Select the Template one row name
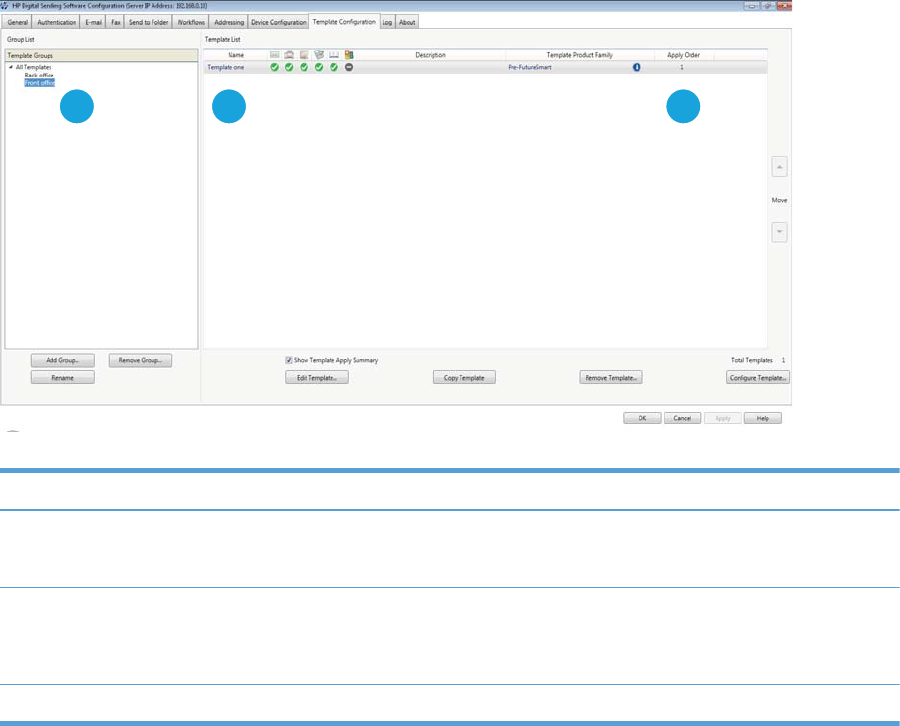The height and width of the screenshot is (726, 900). [226, 67]
